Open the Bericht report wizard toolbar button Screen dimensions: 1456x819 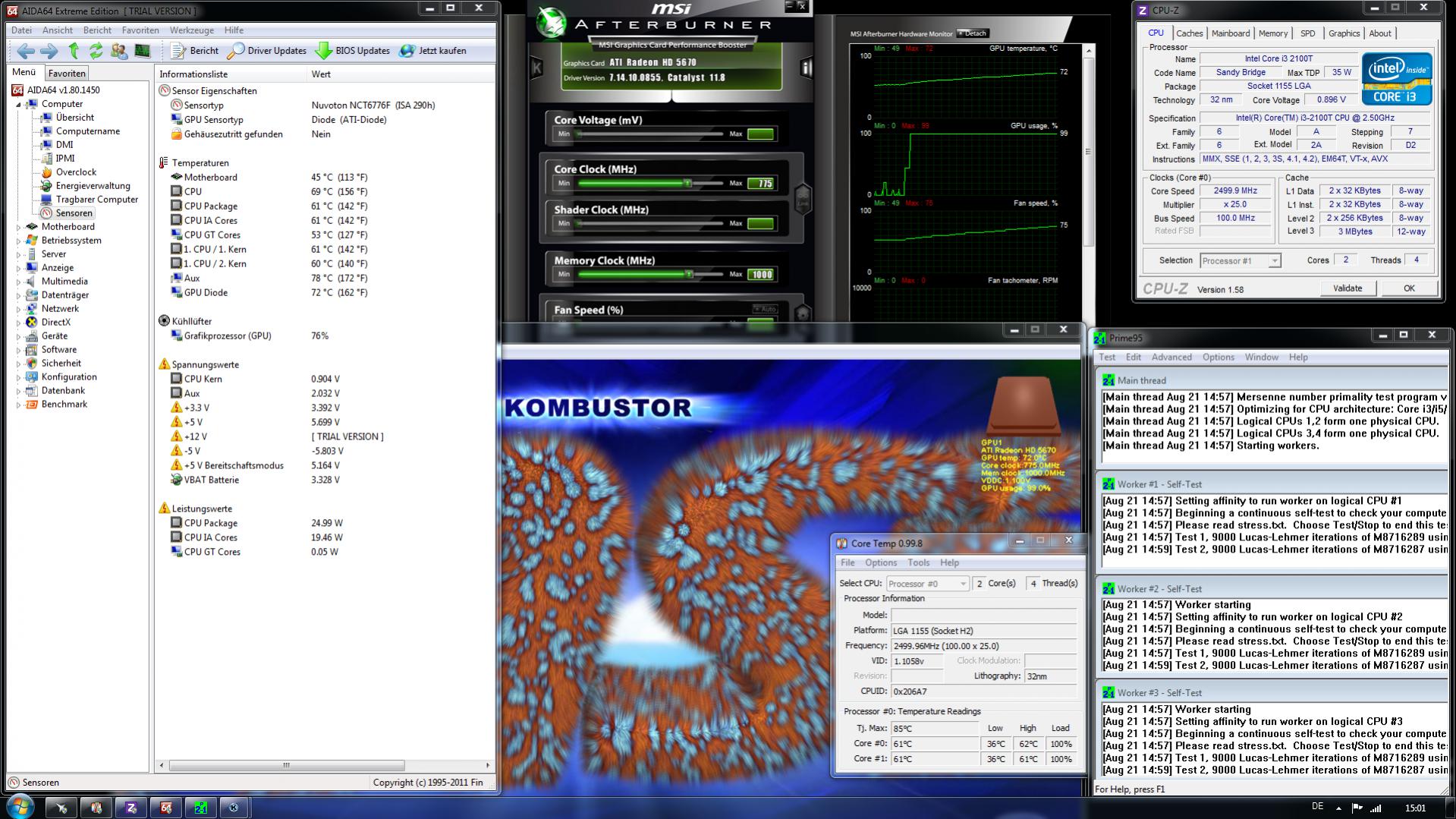[x=195, y=51]
